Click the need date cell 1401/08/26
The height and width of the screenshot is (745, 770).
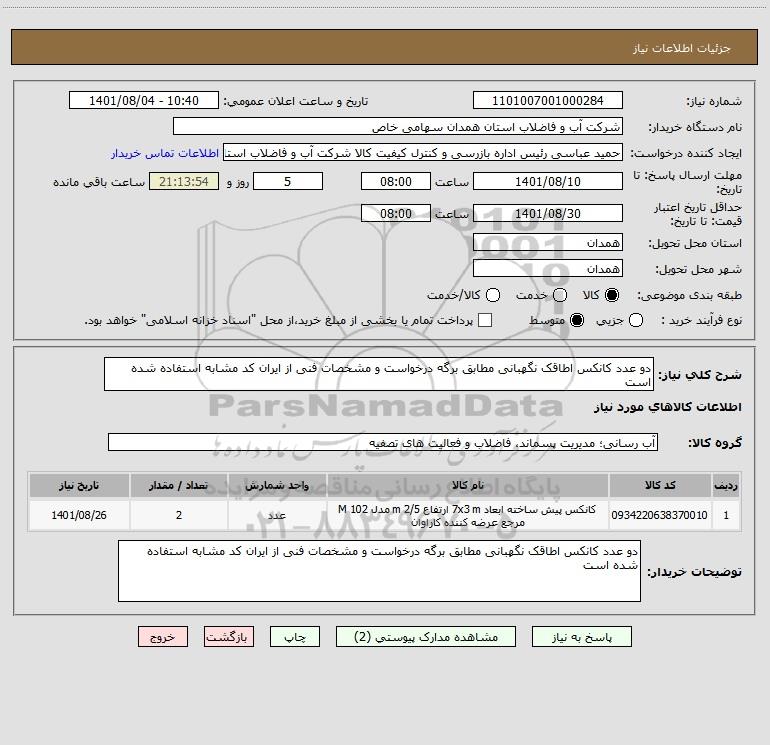[x=79, y=515]
